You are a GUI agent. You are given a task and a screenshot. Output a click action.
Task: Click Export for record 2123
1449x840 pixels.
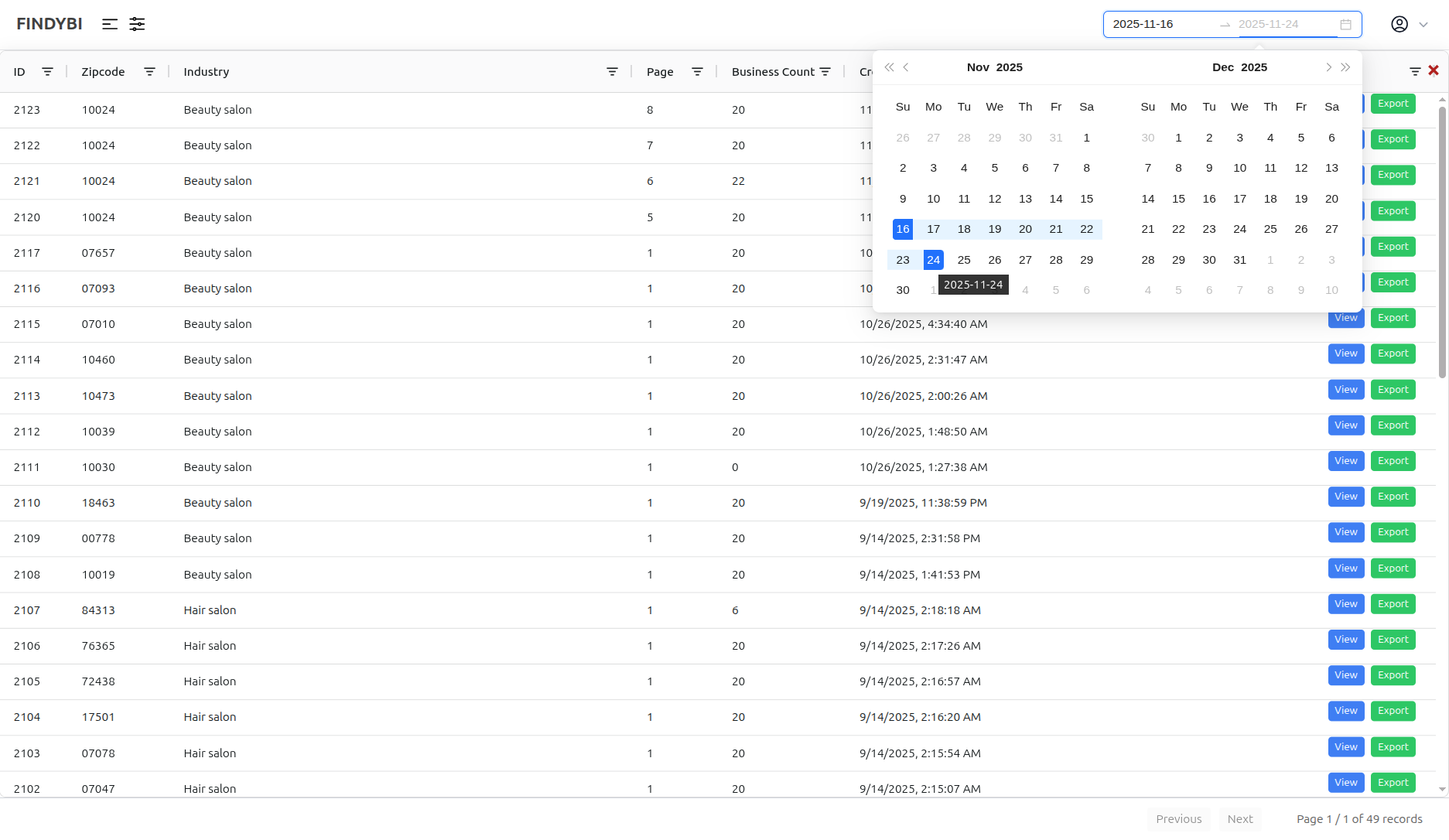pyautogui.click(x=1393, y=104)
